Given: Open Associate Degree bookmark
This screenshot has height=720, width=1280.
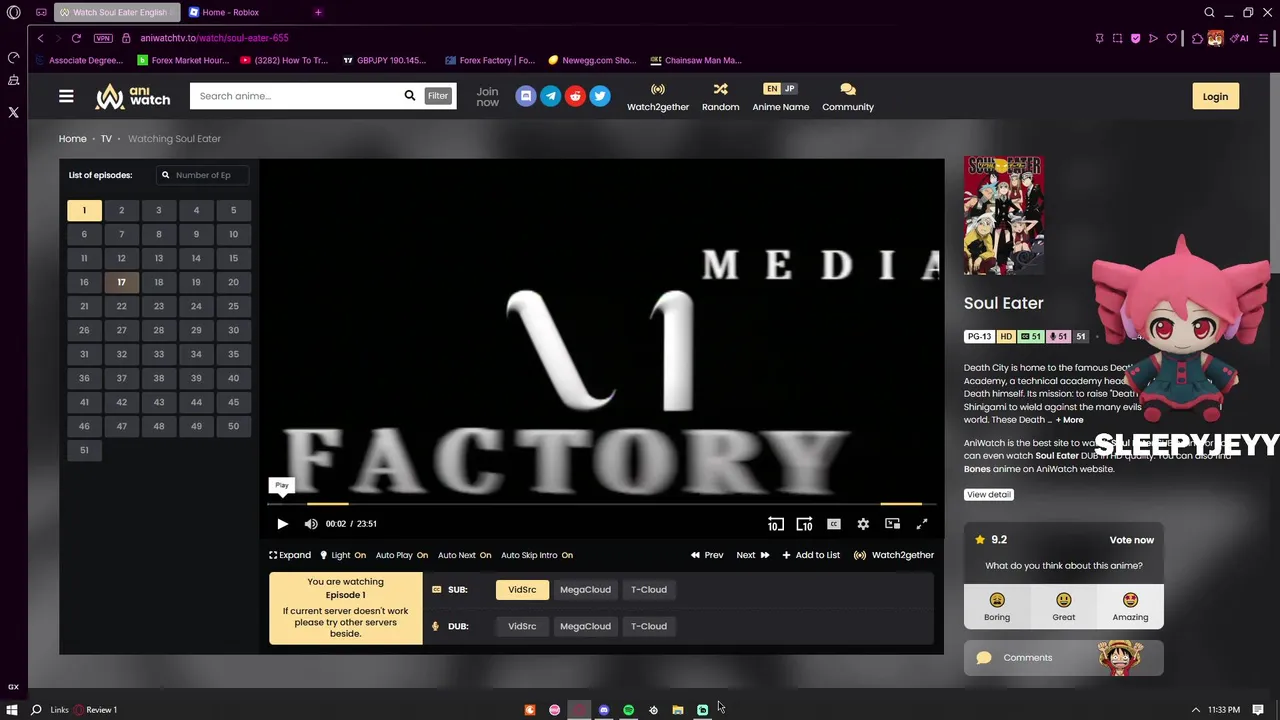Looking at the screenshot, I should tap(78, 60).
